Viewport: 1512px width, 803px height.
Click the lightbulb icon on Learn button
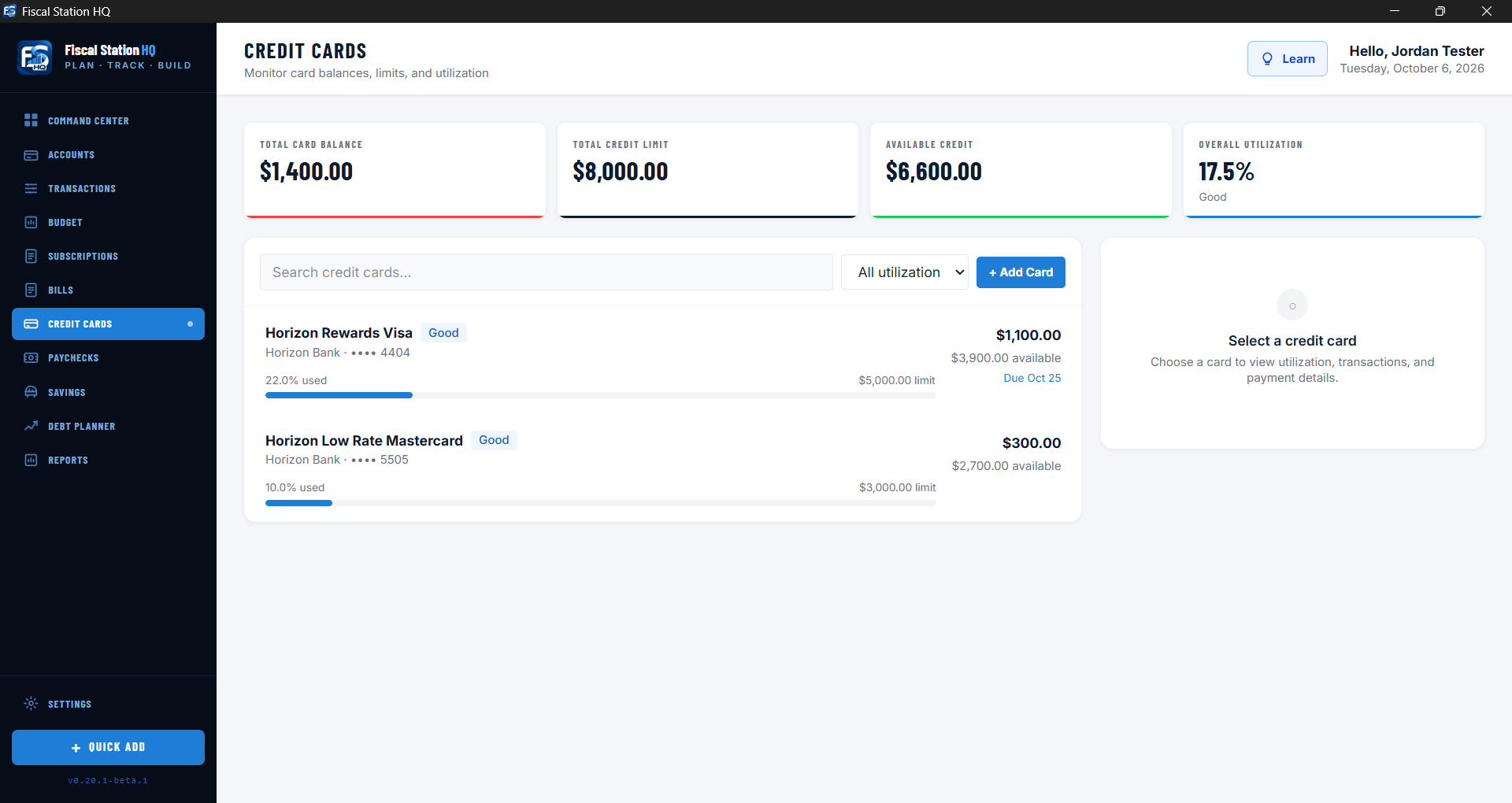click(x=1267, y=59)
